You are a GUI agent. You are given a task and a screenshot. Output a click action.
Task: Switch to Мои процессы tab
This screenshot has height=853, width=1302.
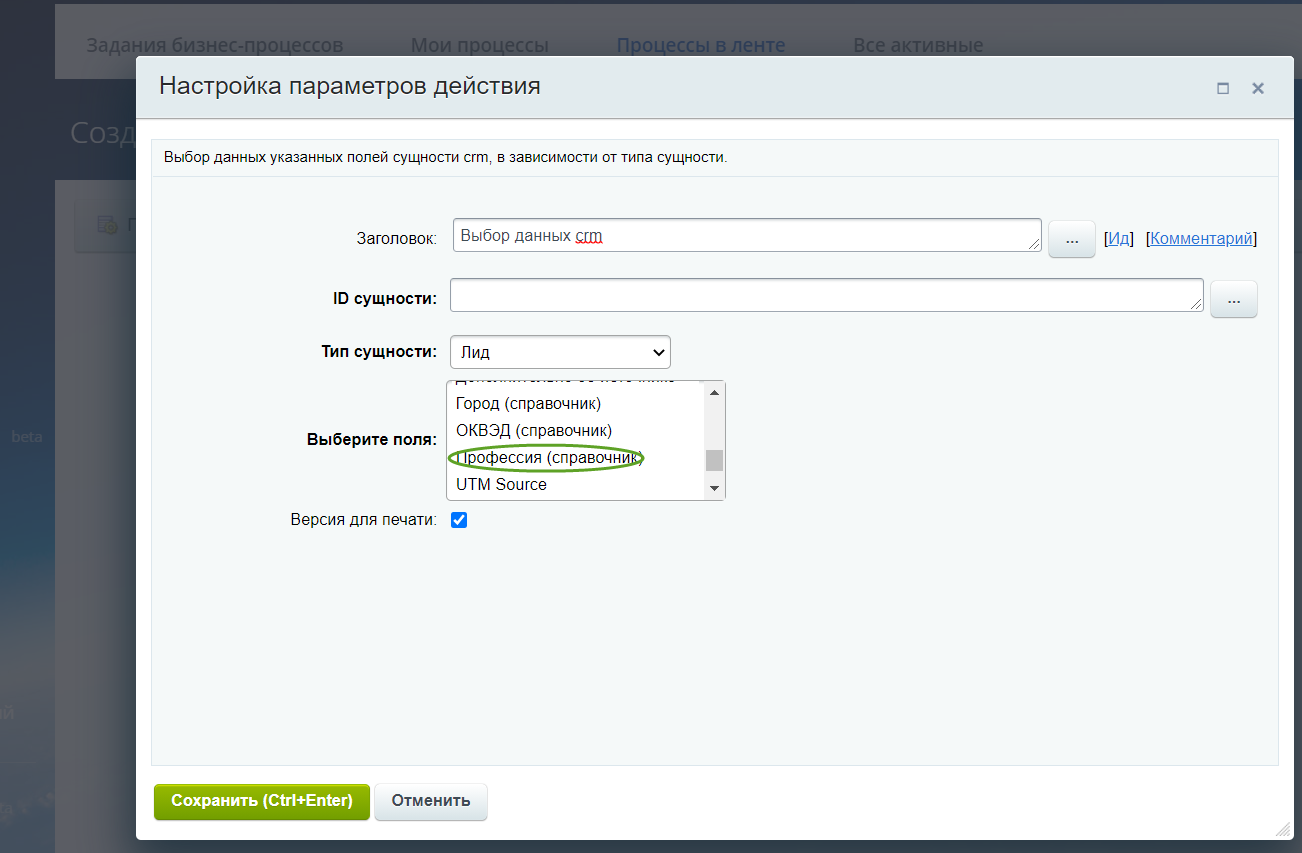pos(479,45)
